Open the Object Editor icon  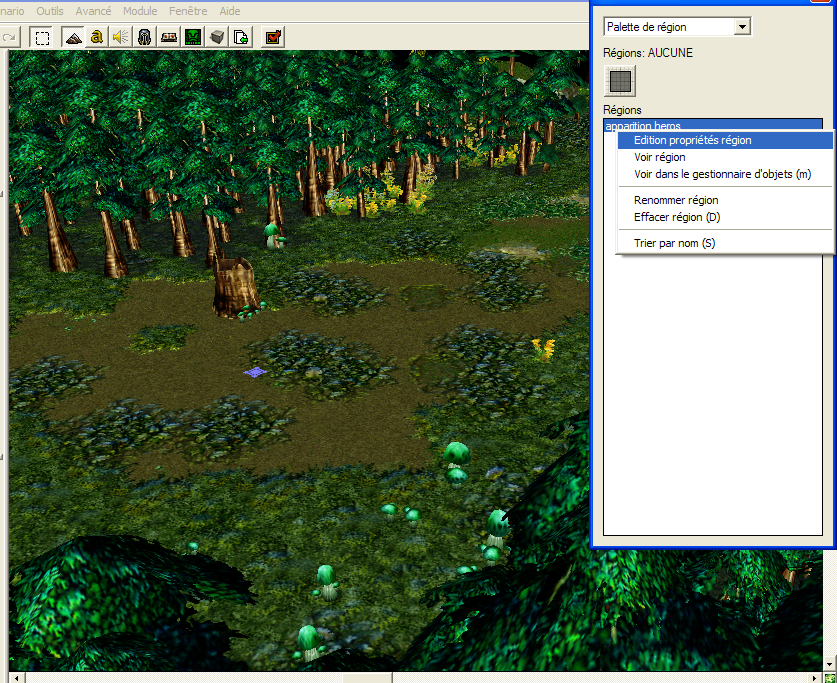click(x=144, y=37)
